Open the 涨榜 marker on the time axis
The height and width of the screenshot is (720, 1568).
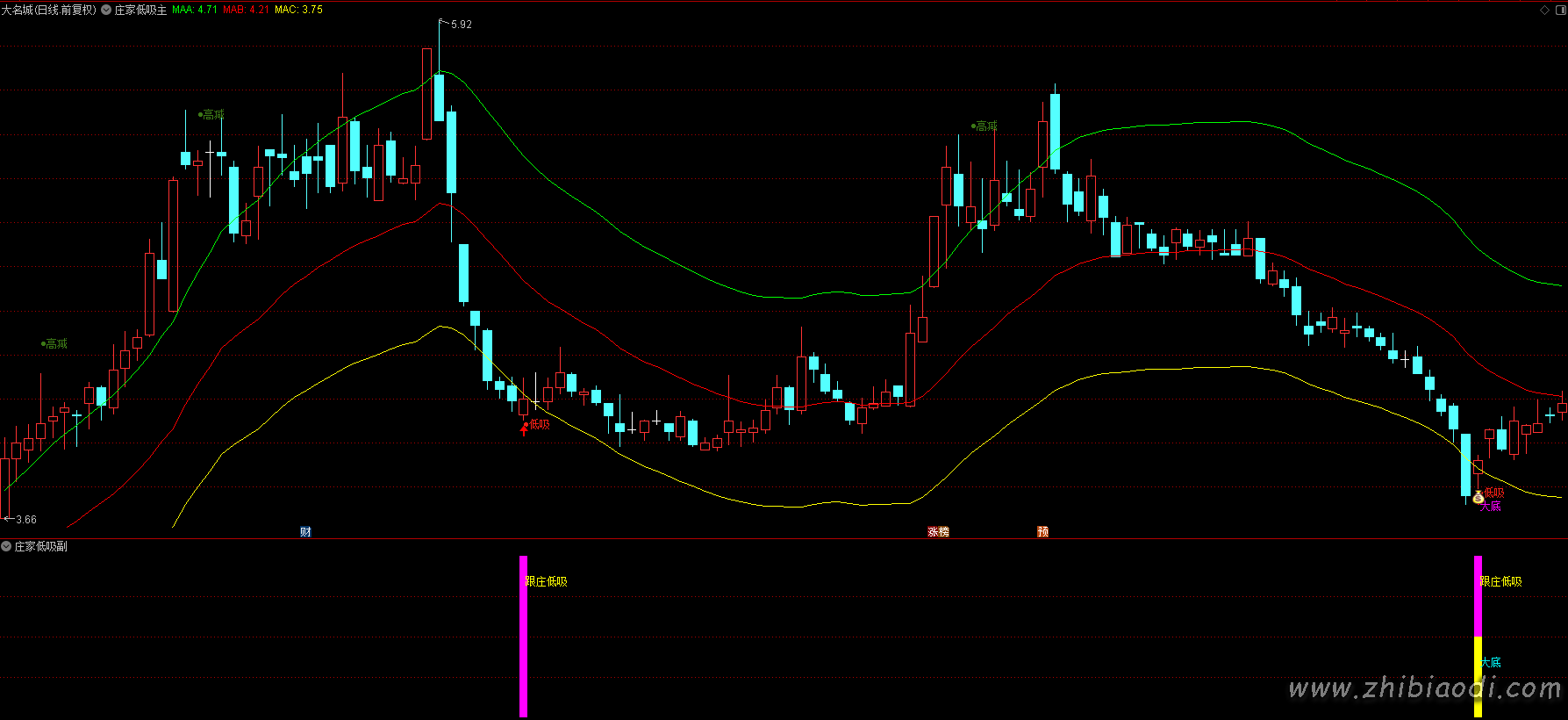pos(938,531)
